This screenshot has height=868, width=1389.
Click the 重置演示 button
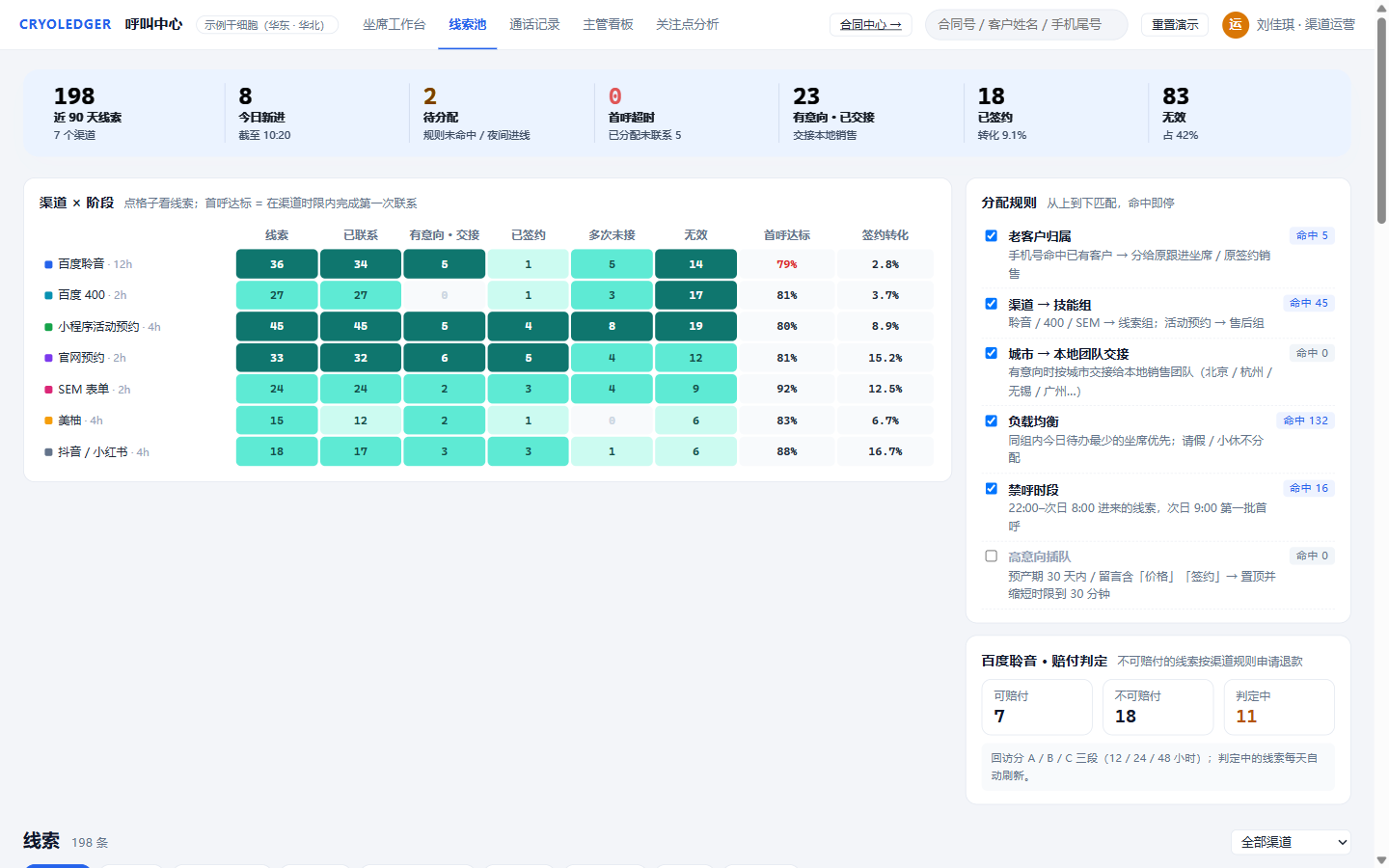click(x=1175, y=25)
